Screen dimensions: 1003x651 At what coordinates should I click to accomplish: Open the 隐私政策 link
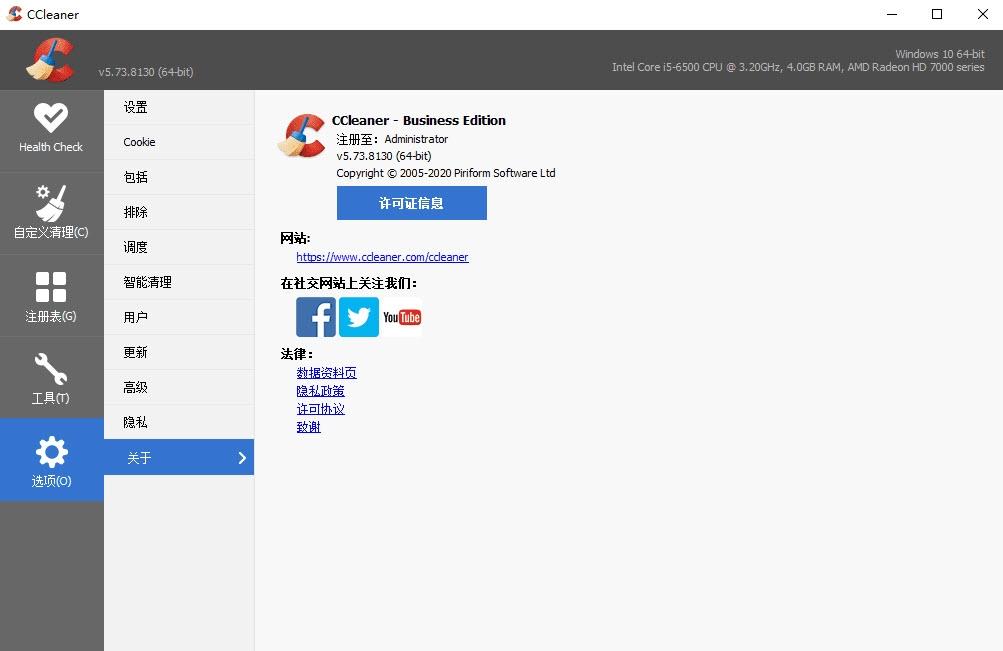tap(320, 391)
